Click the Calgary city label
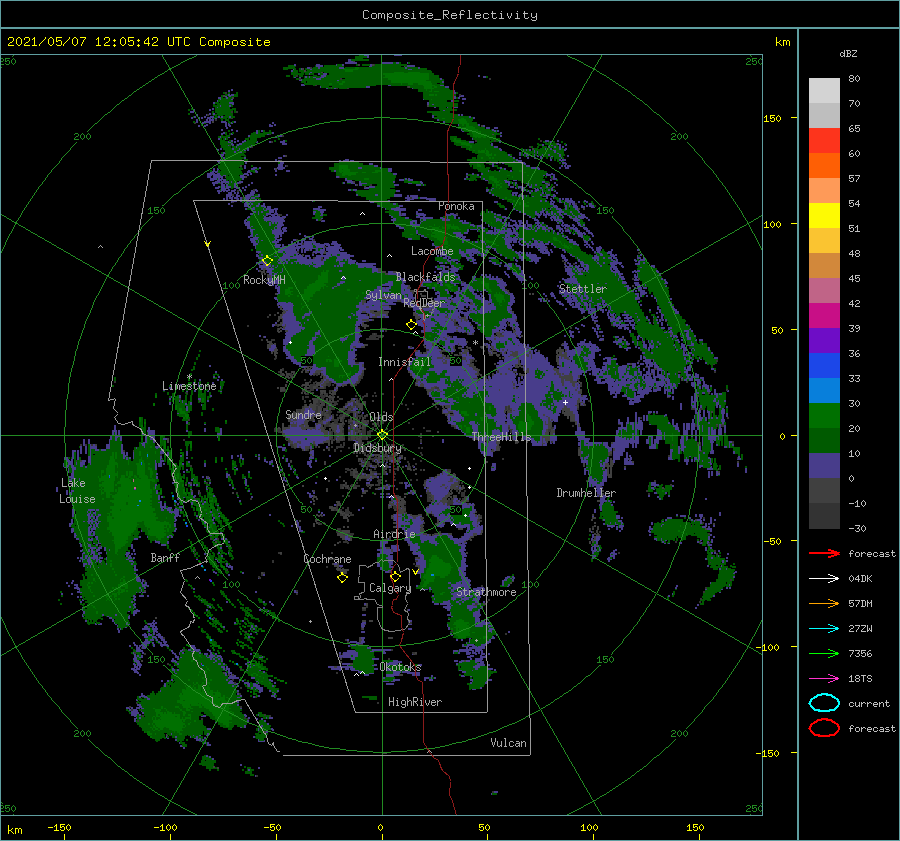The height and width of the screenshot is (841, 900). click(x=390, y=588)
